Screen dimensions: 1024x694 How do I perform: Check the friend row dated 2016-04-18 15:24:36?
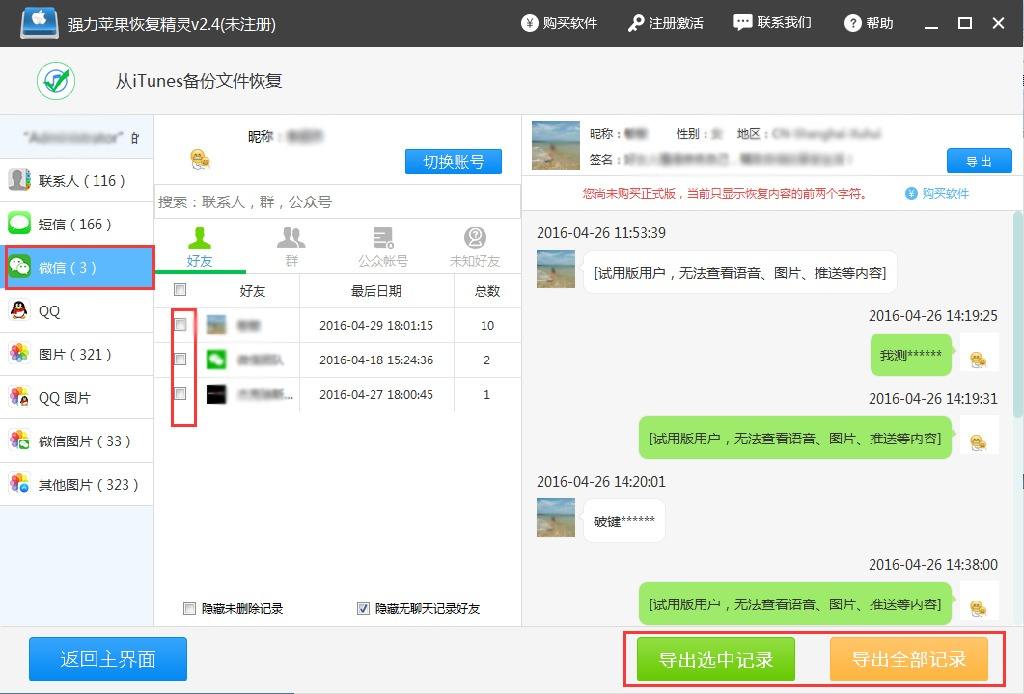pyautogui.click(x=181, y=359)
